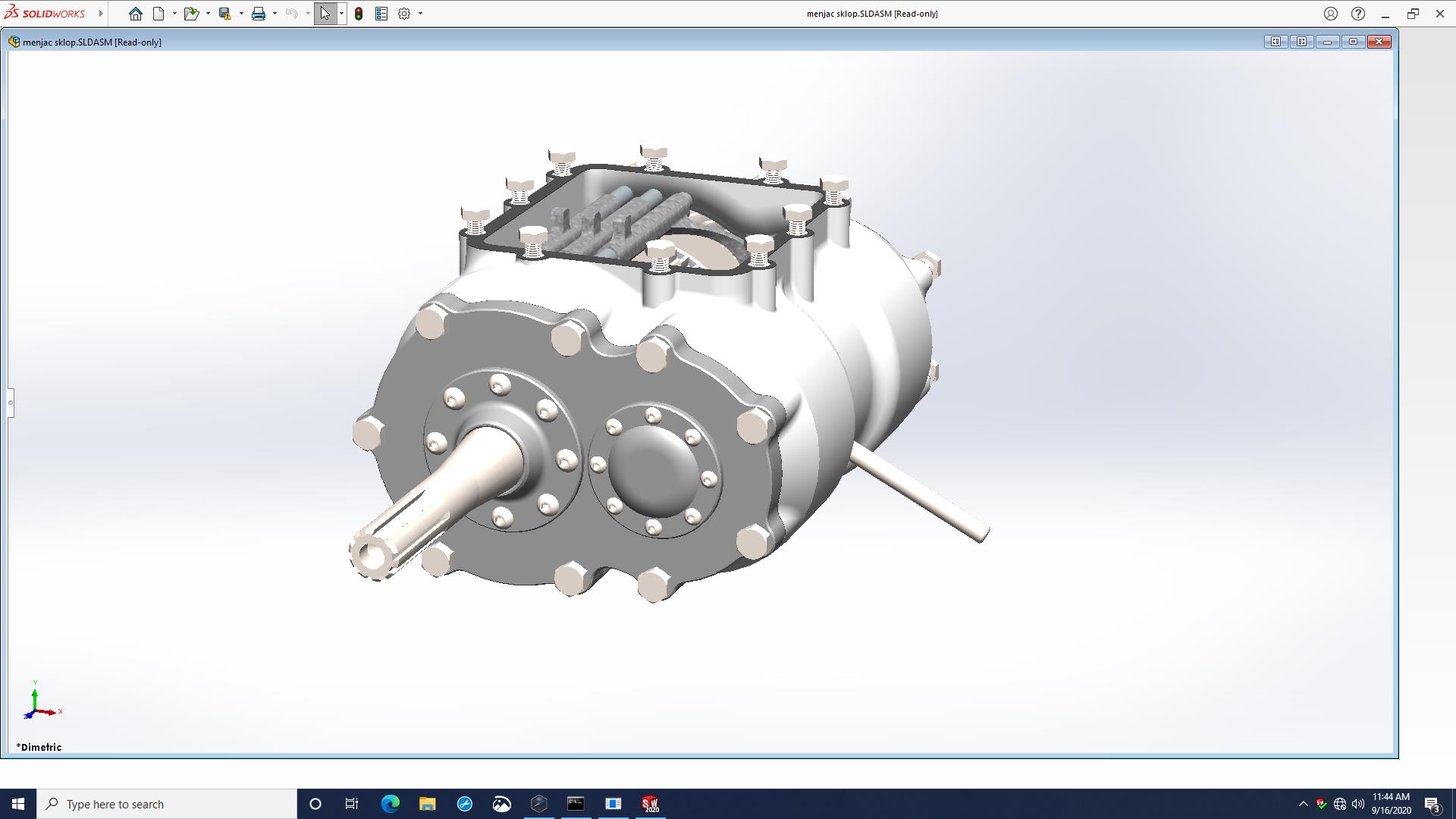1456x819 pixels.
Task: Print the assembly document
Action: pos(259,14)
